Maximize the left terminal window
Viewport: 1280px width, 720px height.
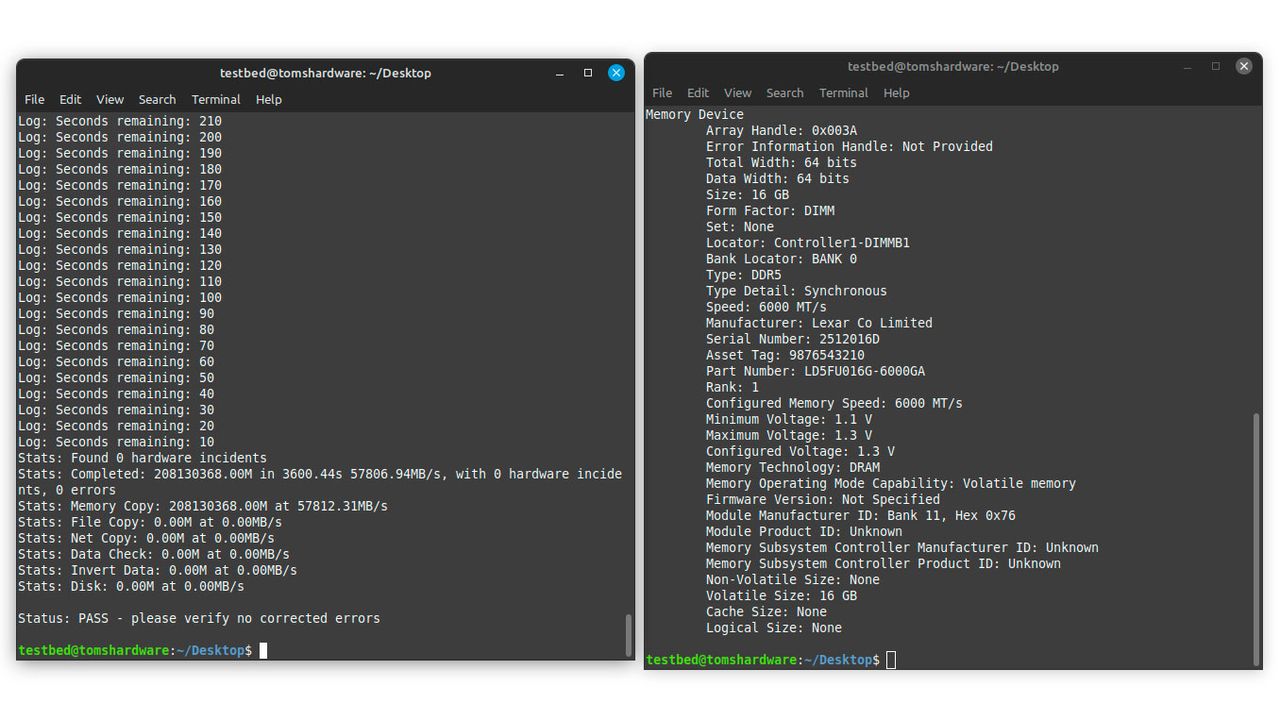[x=588, y=73]
